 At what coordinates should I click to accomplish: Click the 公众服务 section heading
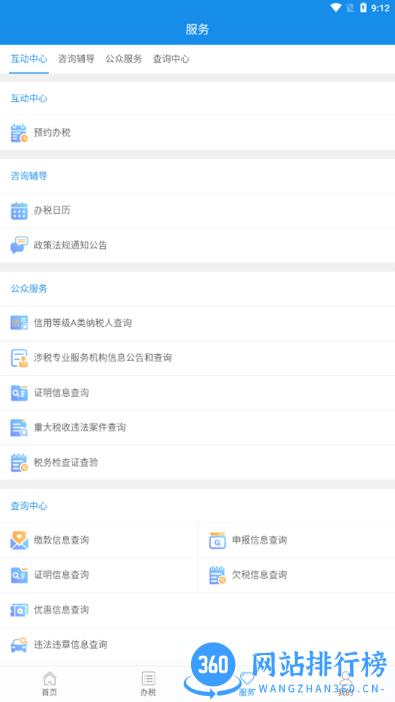pyautogui.click(x=29, y=289)
